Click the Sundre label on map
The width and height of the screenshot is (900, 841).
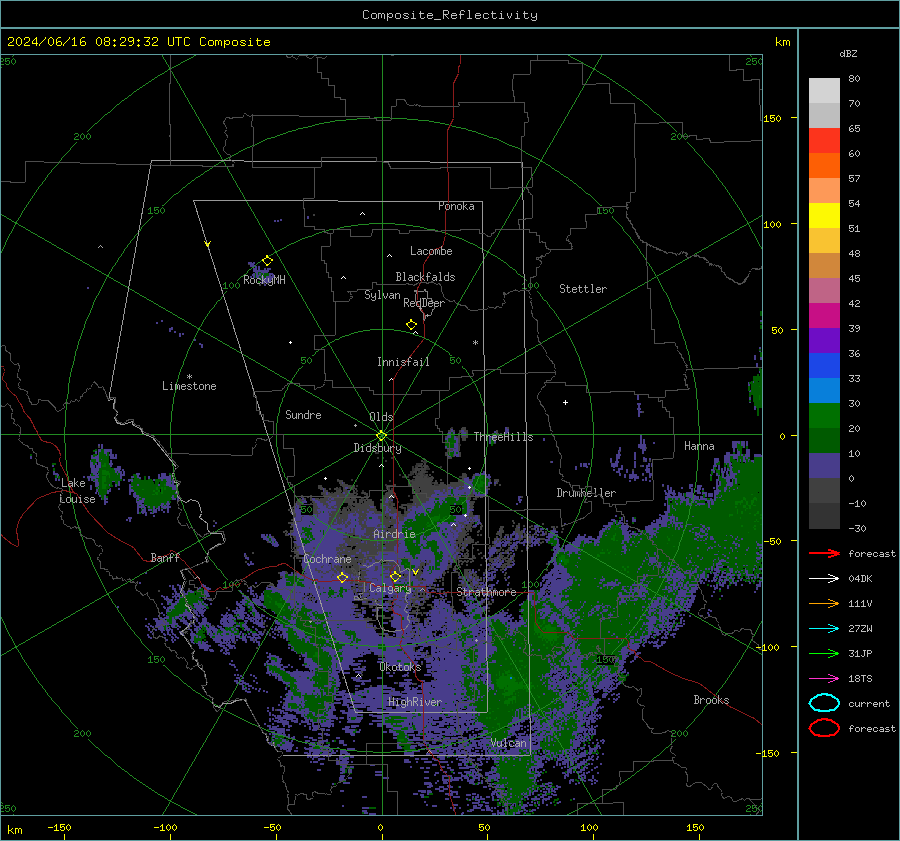(303, 414)
